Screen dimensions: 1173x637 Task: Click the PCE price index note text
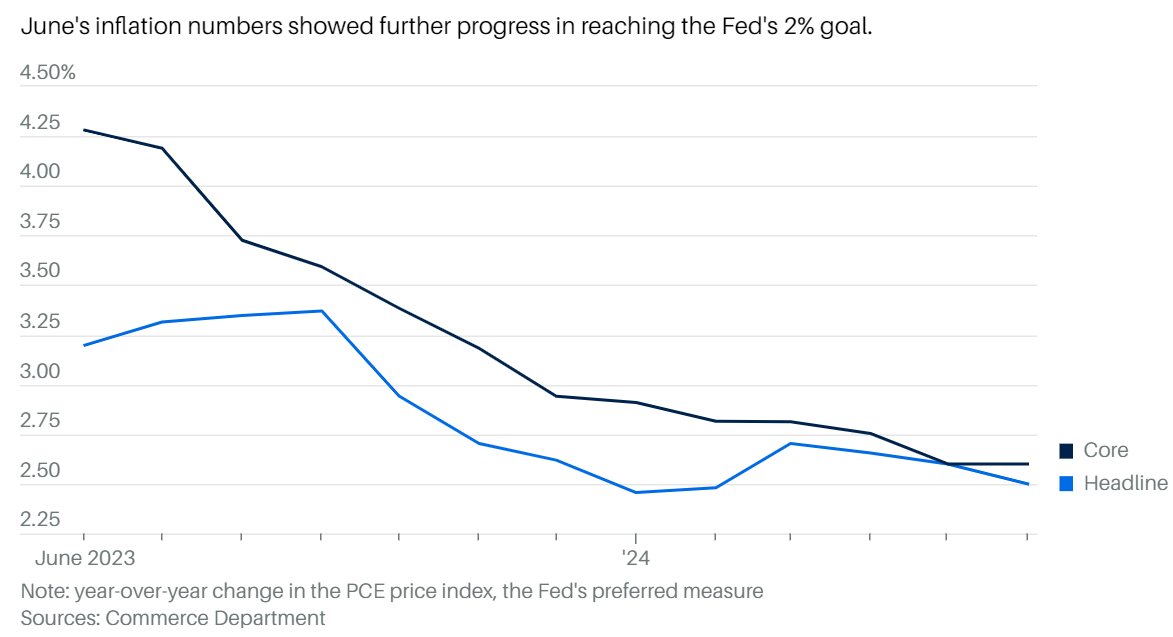click(x=392, y=591)
